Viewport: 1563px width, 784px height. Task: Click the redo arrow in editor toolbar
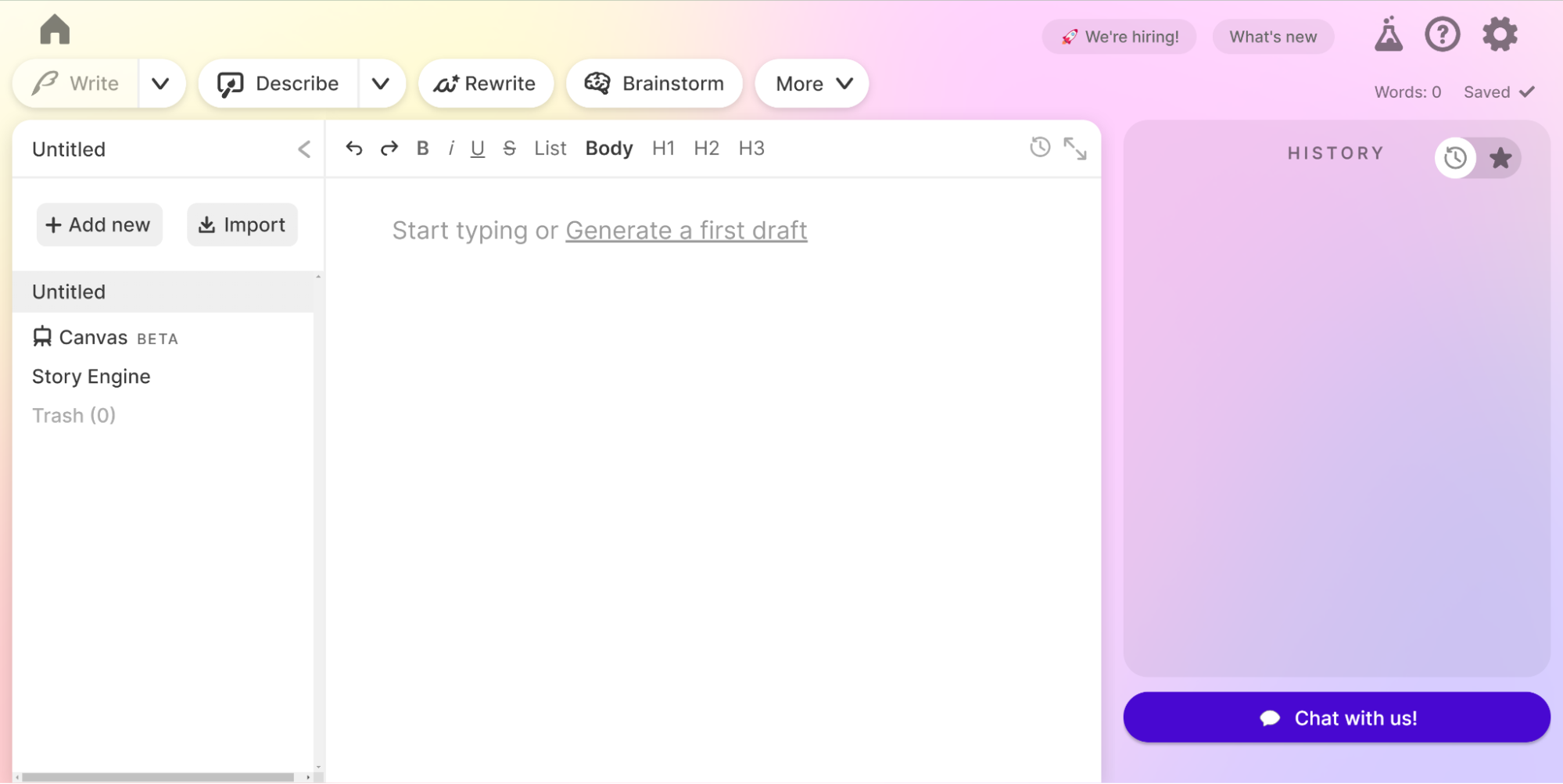pos(389,149)
